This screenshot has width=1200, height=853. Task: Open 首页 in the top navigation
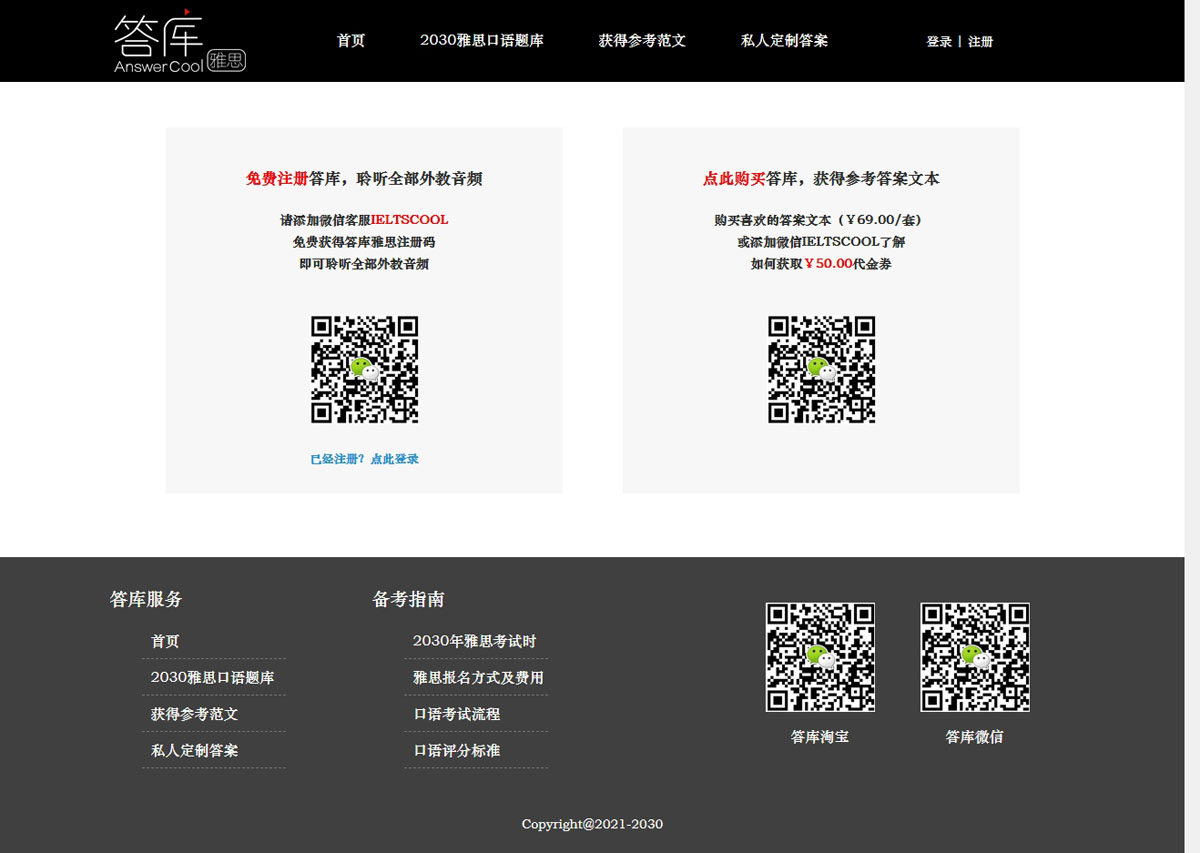coord(351,41)
